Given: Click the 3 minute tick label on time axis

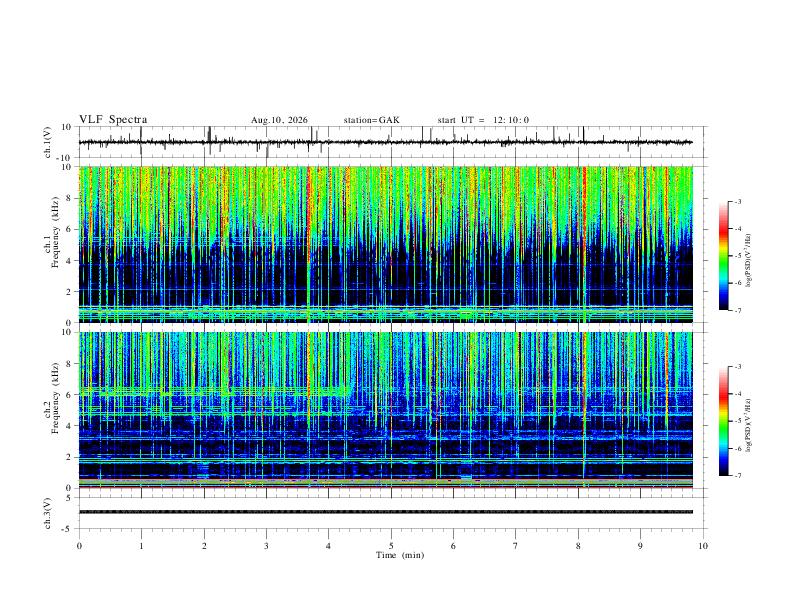Looking at the screenshot, I should tap(266, 546).
